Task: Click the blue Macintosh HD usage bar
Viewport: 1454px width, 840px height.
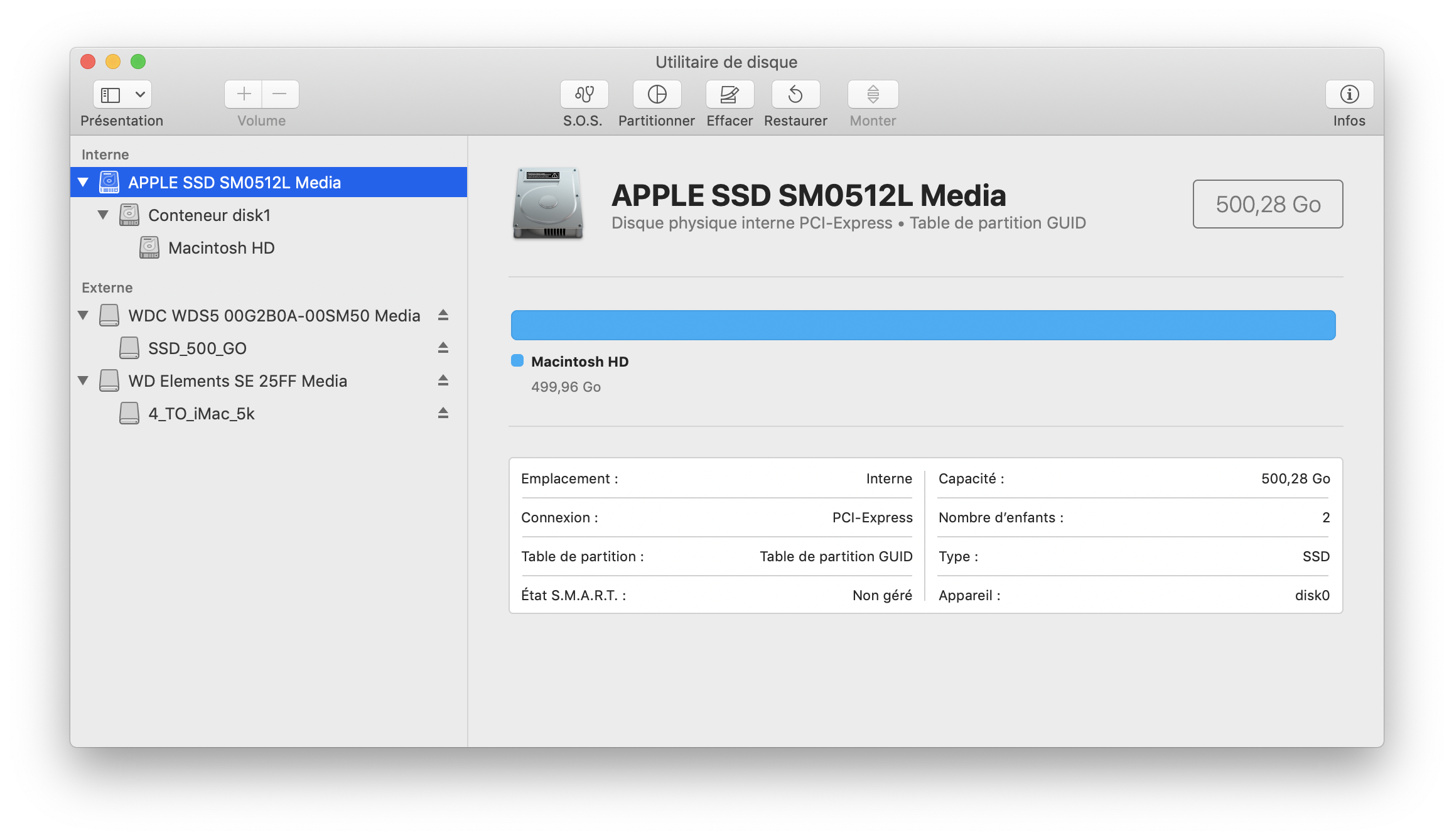Action: tap(923, 325)
